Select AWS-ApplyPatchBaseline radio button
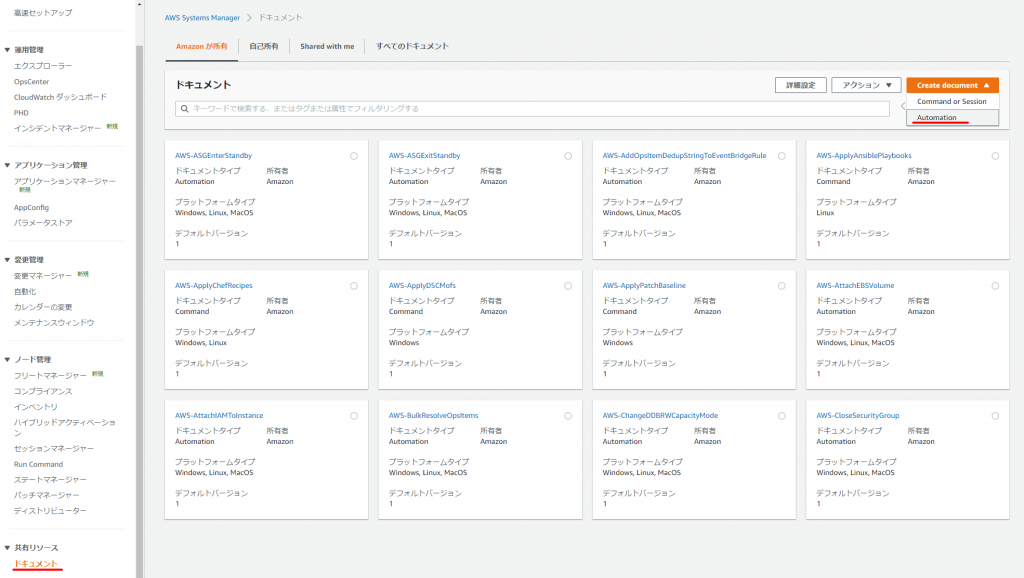The height and width of the screenshot is (578, 1024). (782, 286)
